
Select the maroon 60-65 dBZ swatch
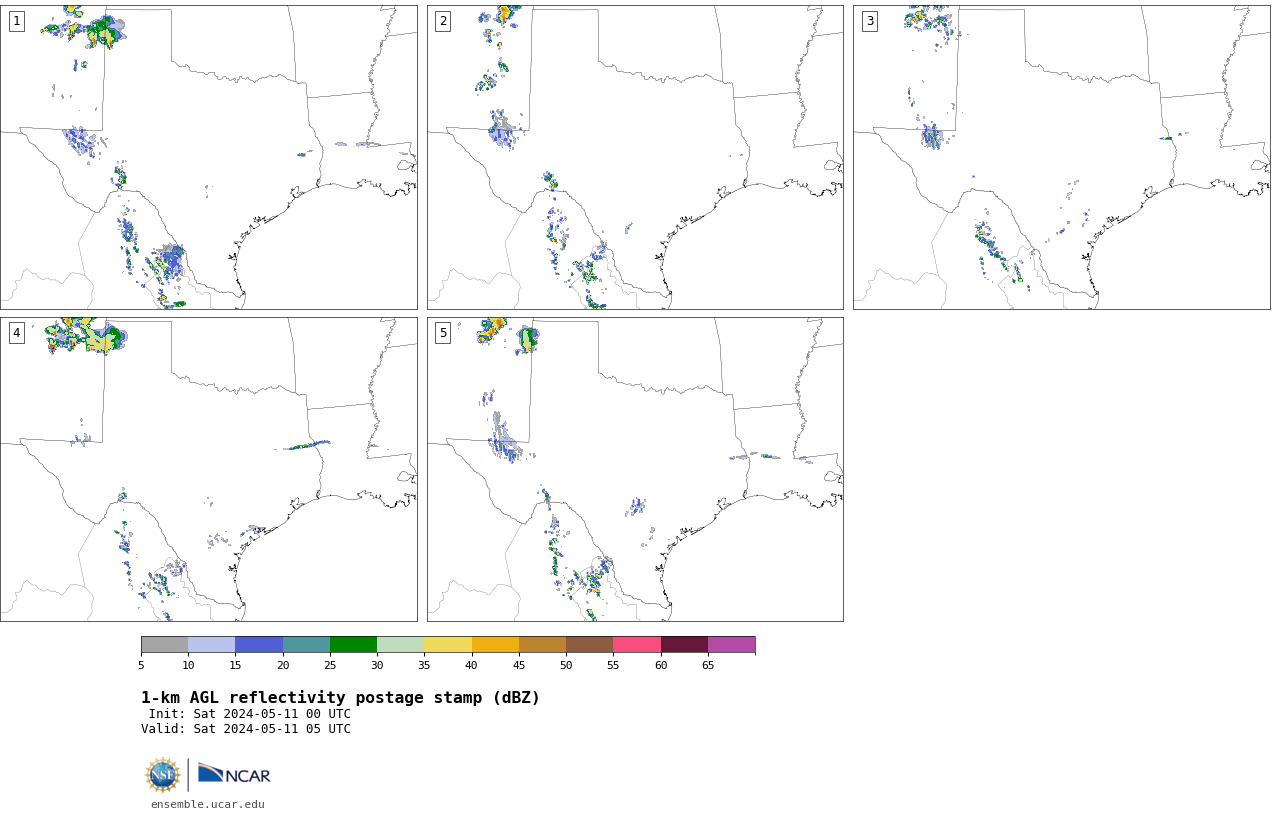tap(684, 644)
